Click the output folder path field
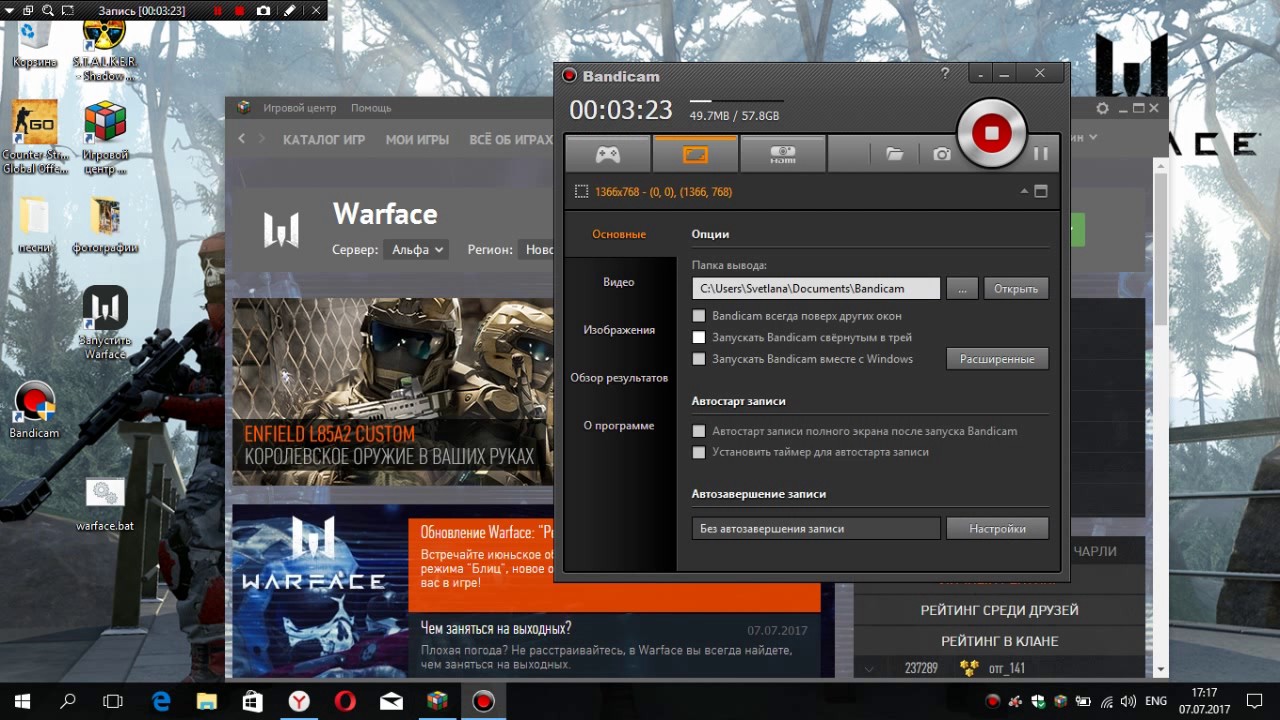 click(x=816, y=288)
